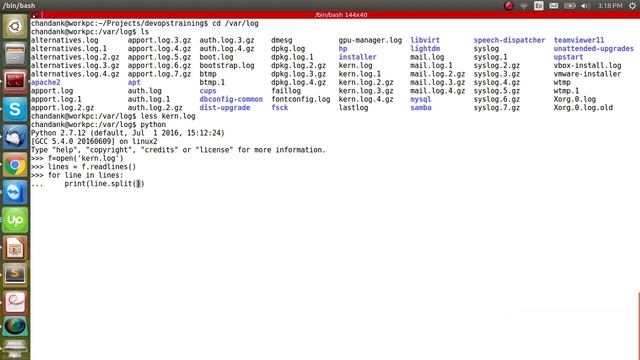This screenshot has height=360, width=640.
Task: Click the 'gpu-manager.log' file name
Action: point(370,40)
